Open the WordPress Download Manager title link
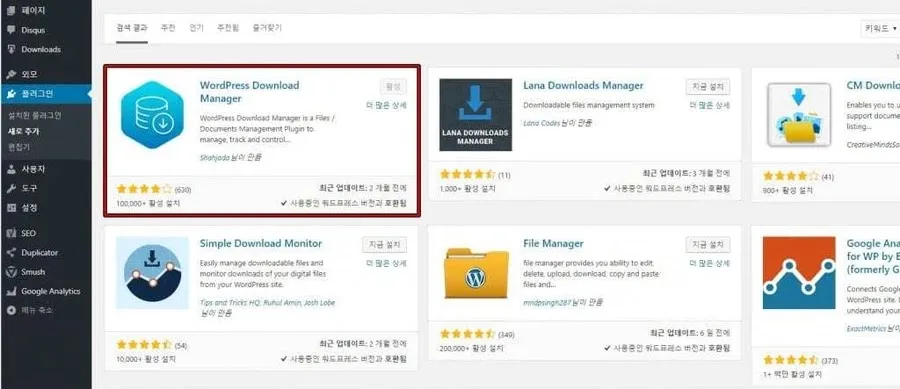 [249, 92]
